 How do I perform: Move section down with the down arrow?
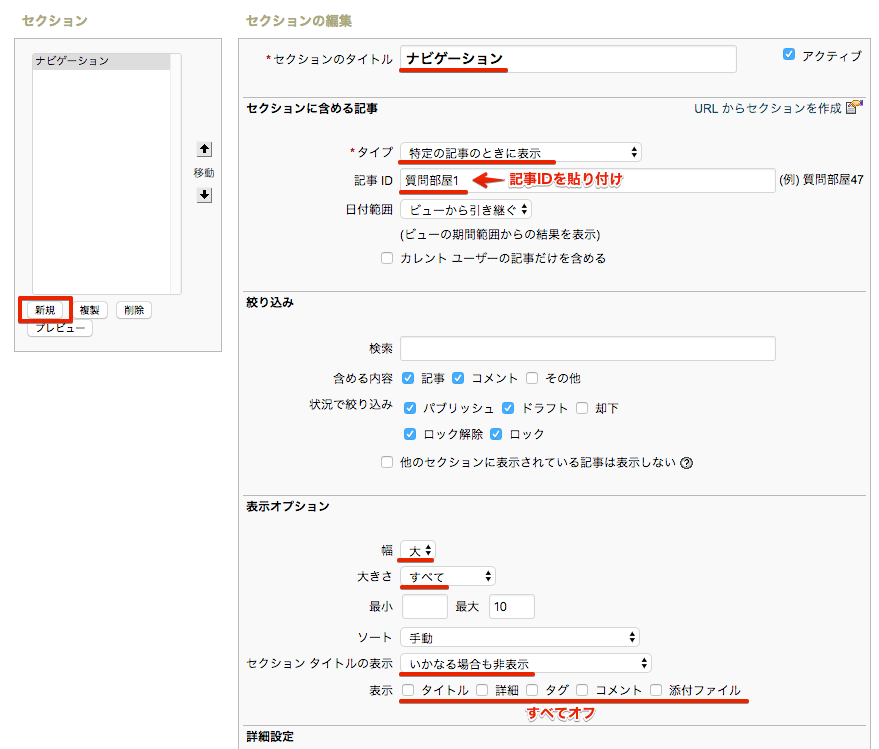205,195
